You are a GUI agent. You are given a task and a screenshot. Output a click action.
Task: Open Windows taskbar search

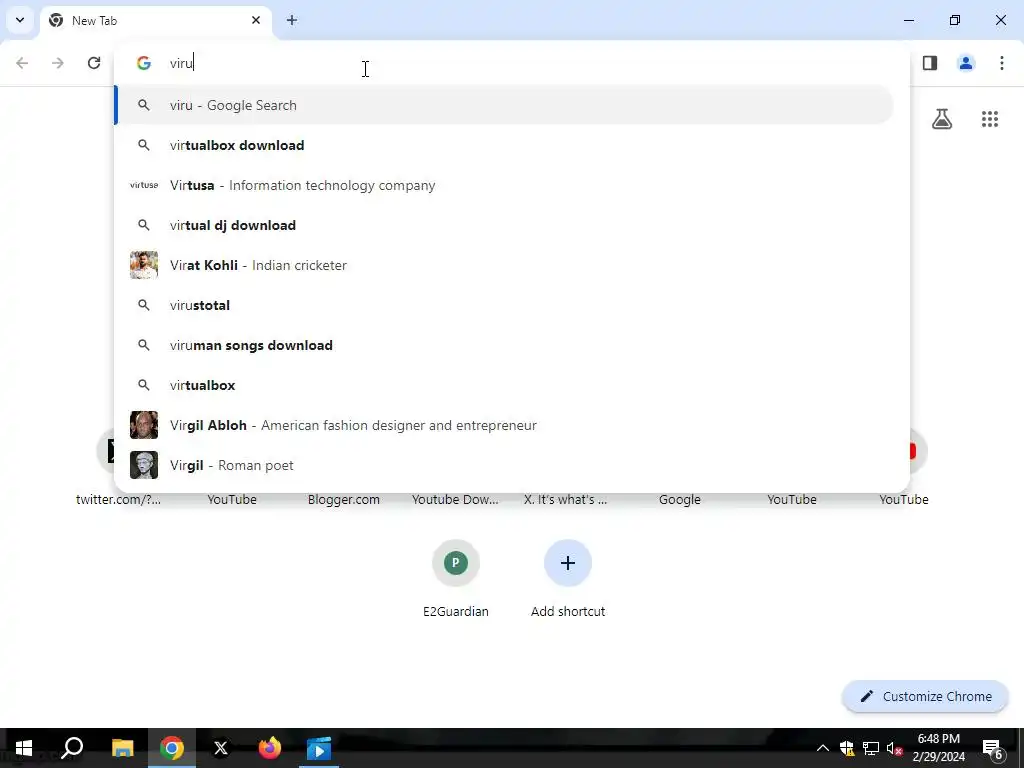(x=72, y=748)
